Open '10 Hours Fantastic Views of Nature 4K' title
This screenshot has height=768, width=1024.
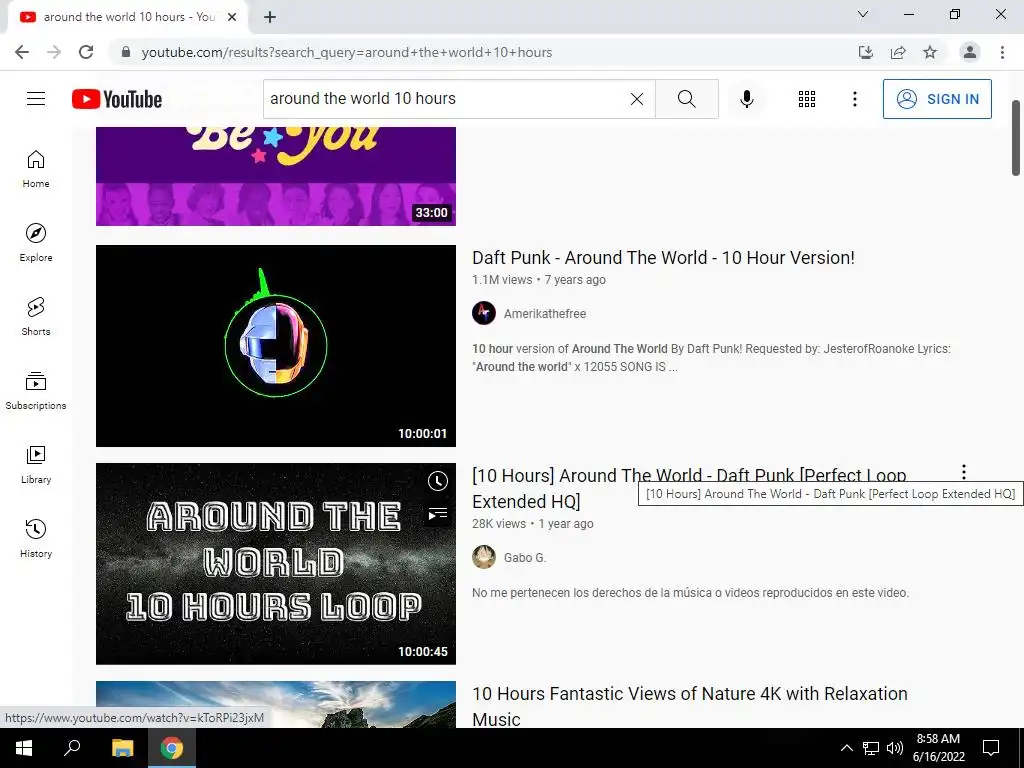pyautogui.click(x=690, y=705)
